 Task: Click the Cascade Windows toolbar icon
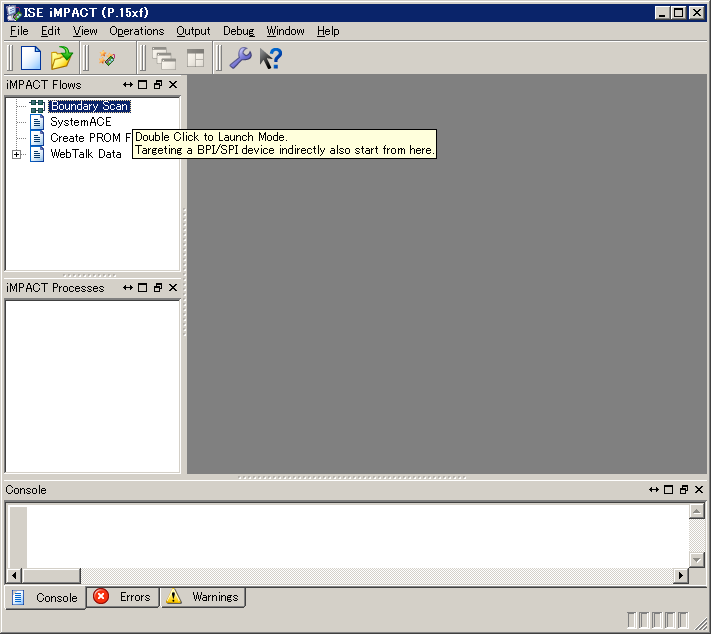pos(164,59)
